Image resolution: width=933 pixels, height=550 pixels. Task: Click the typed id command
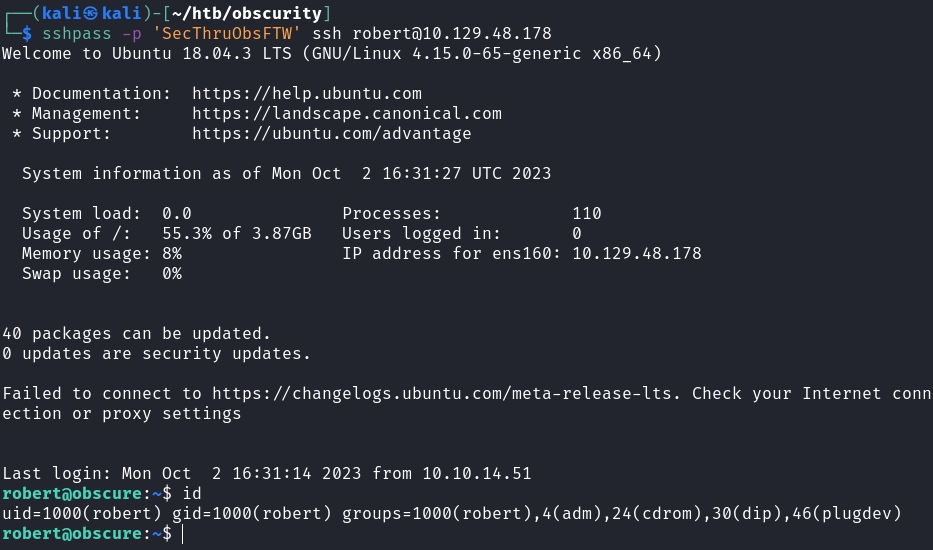[193, 494]
